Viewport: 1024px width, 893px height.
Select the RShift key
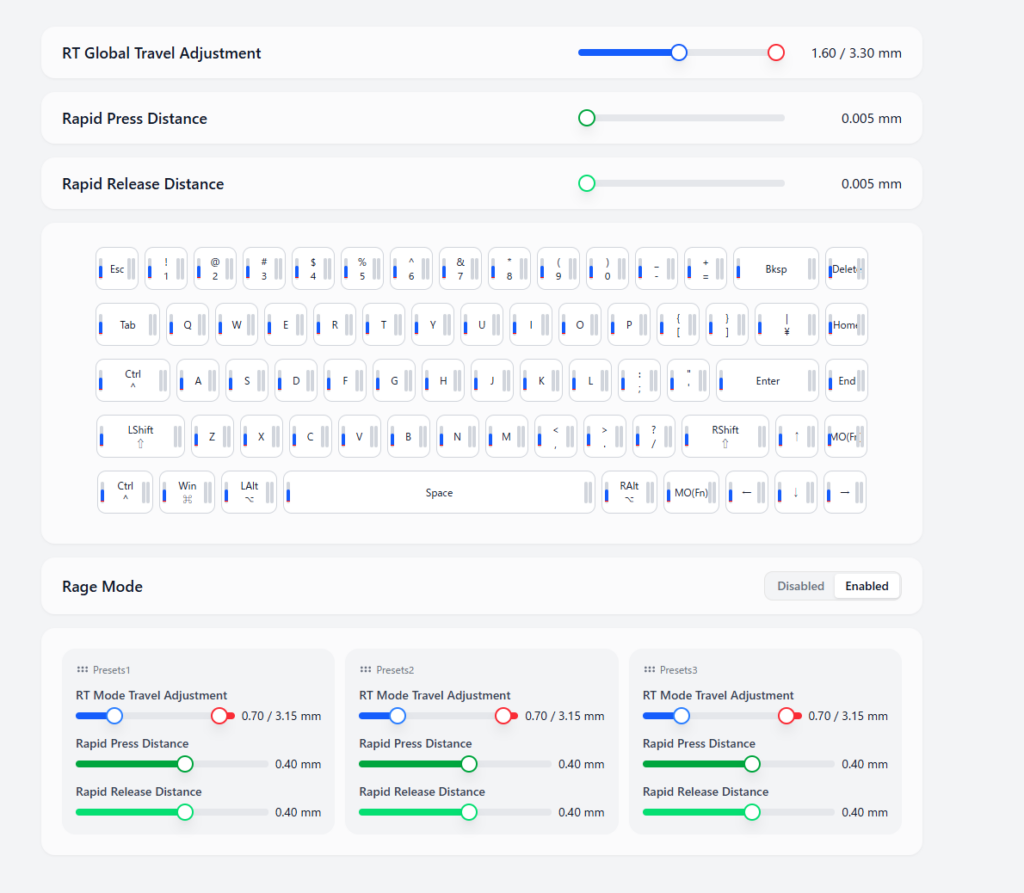tap(725, 437)
